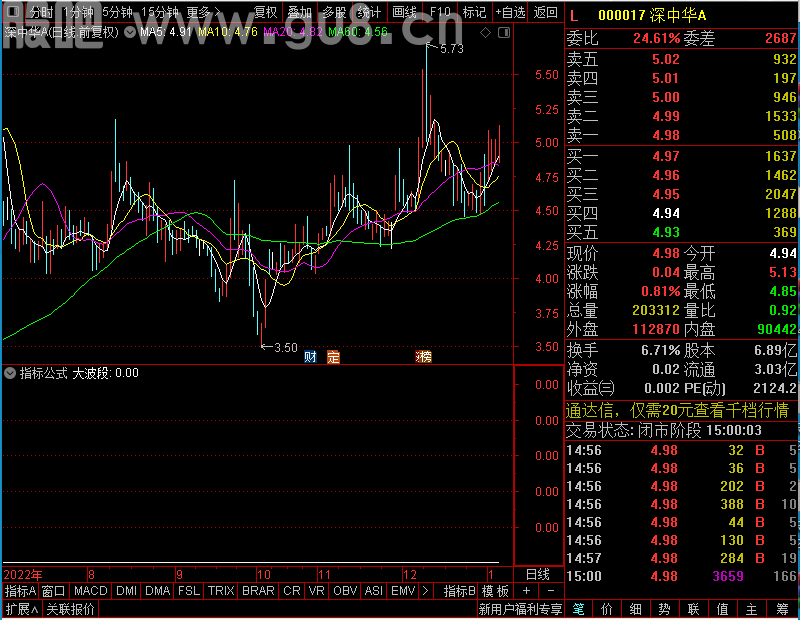The image size is (800, 620).
Task: Select the 15分钟 timeframe
Action: pos(160,12)
